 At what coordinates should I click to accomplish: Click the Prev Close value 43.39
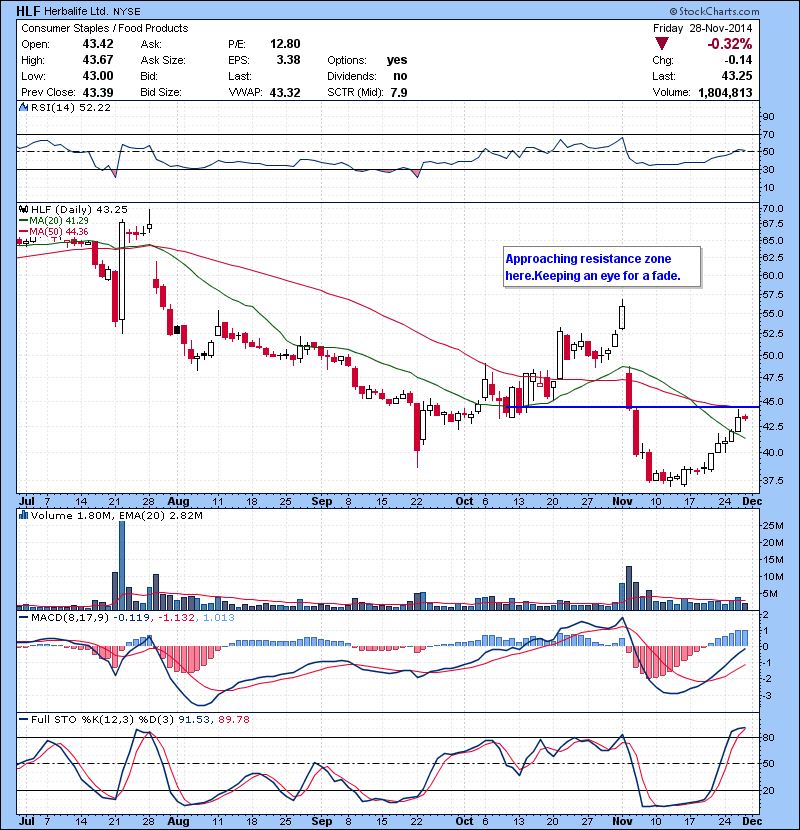click(x=97, y=92)
